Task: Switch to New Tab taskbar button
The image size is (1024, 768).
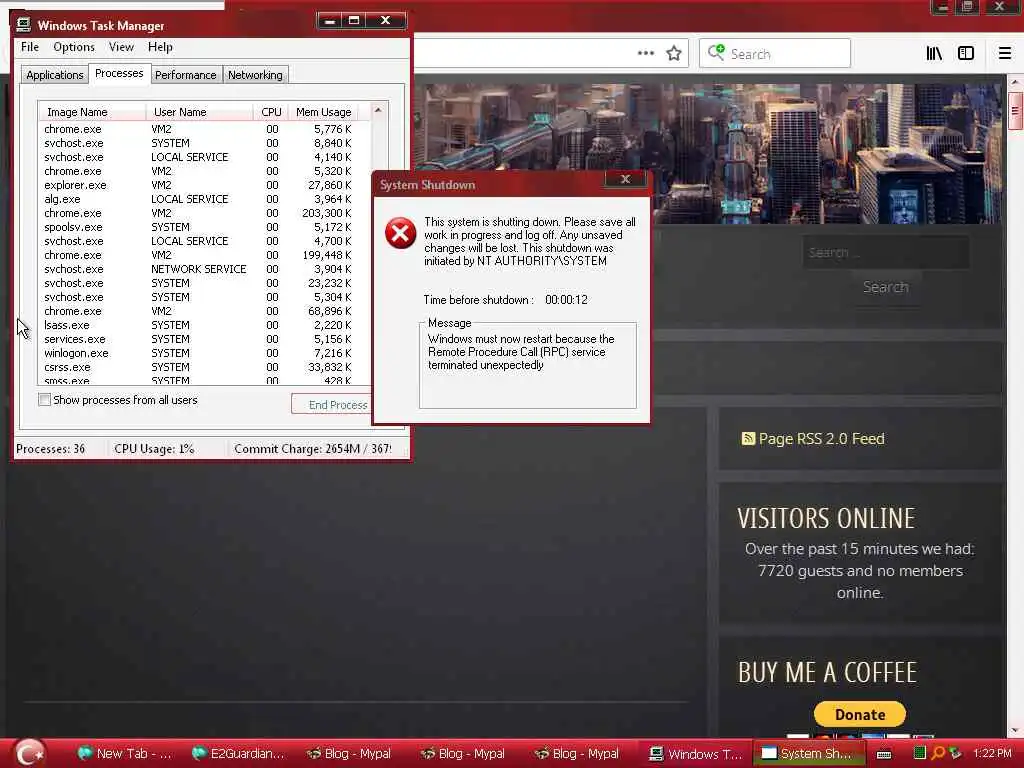Action: point(124,754)
